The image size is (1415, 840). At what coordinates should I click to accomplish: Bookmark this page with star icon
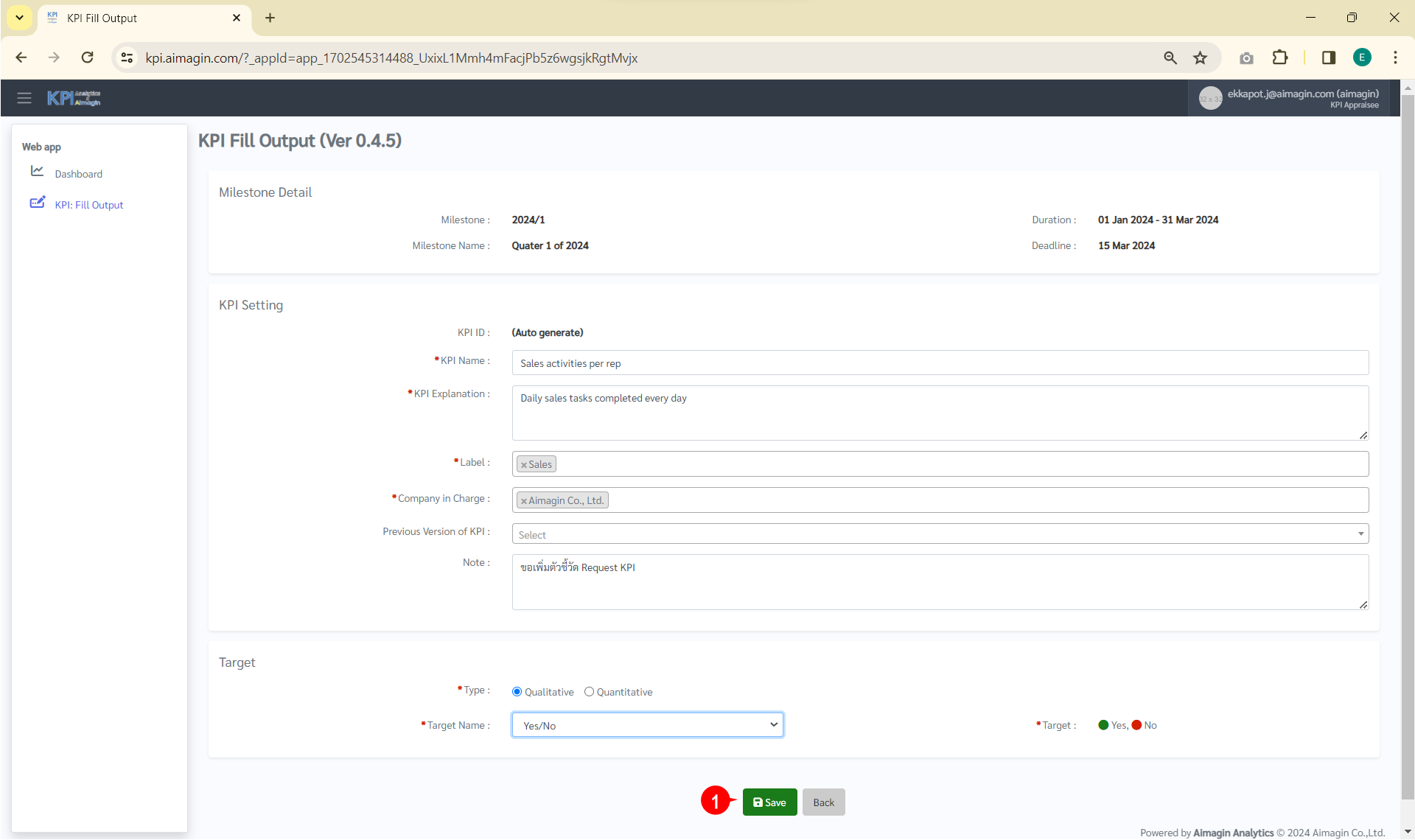tap(1201, 57)
